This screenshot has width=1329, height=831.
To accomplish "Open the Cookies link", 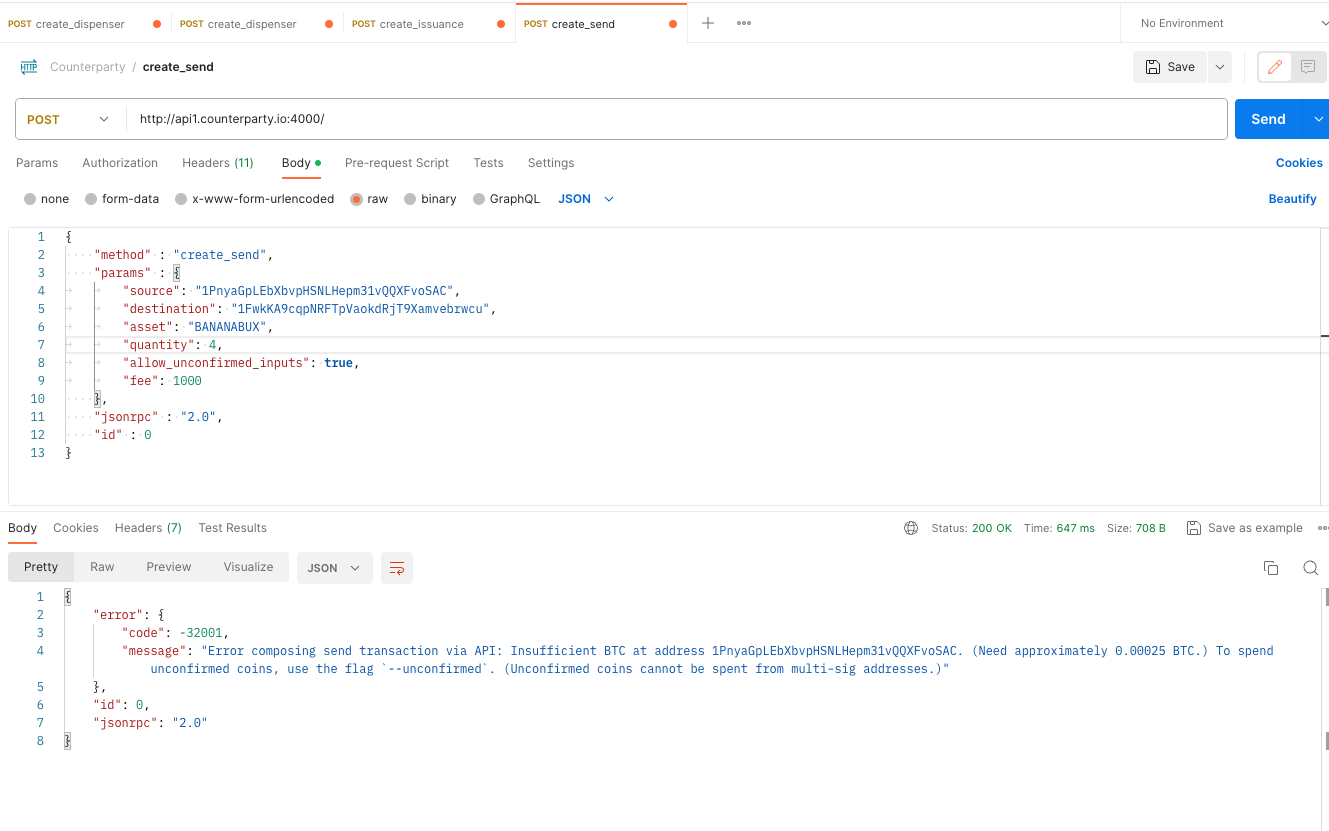I will tap(1299, 163).
